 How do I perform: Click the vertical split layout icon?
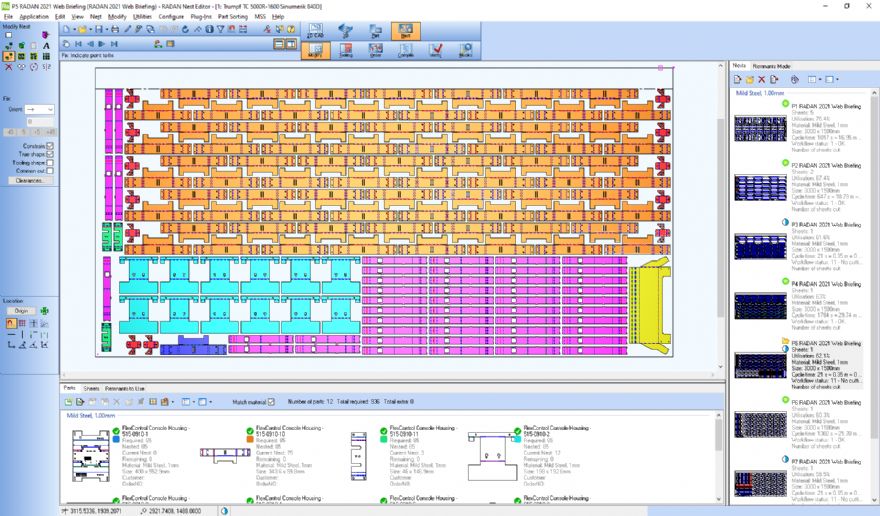[x=291, y=44]
